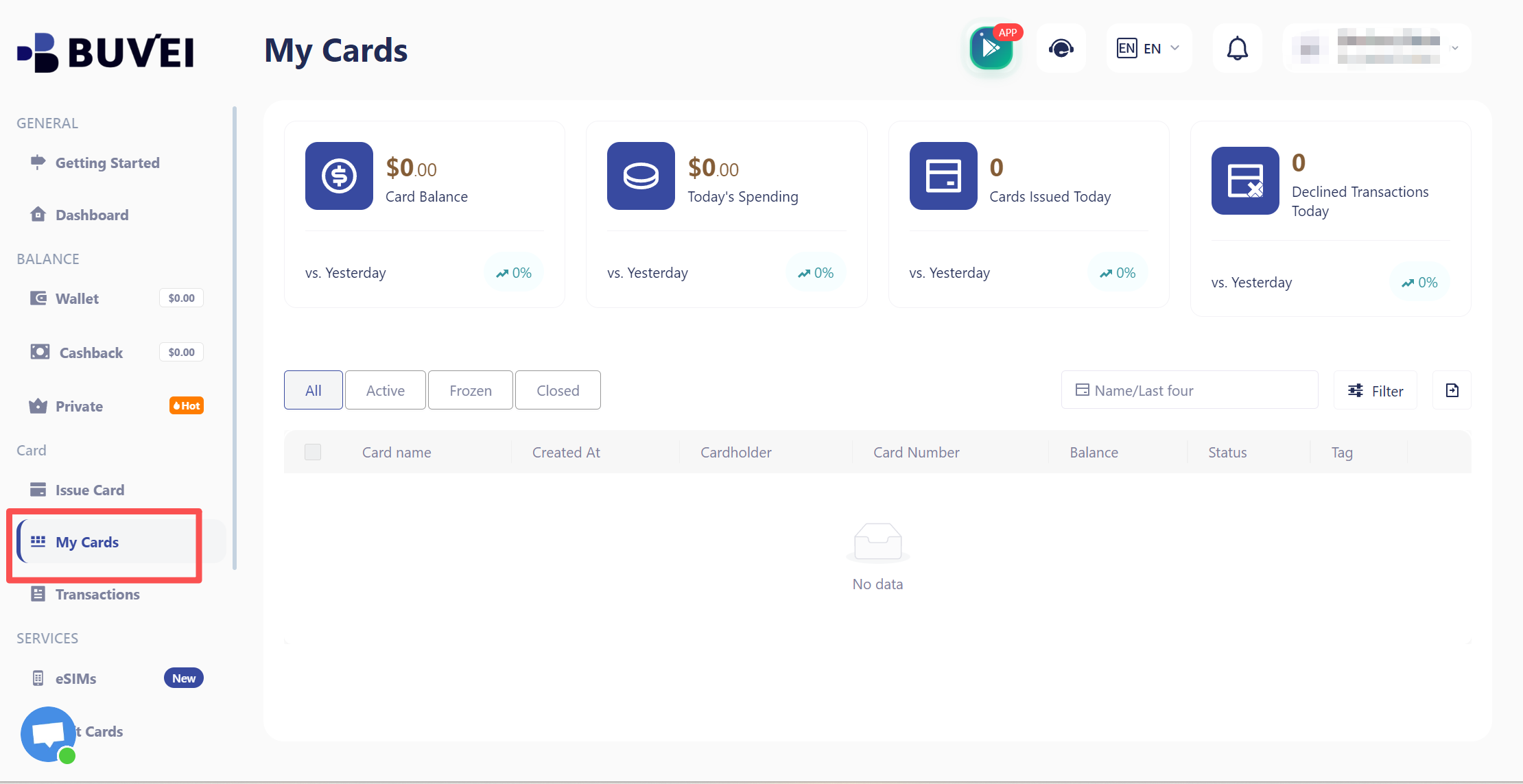Click the Card Balance 0% trend badge
This screenshot has width=1523, height=784.
514,273
